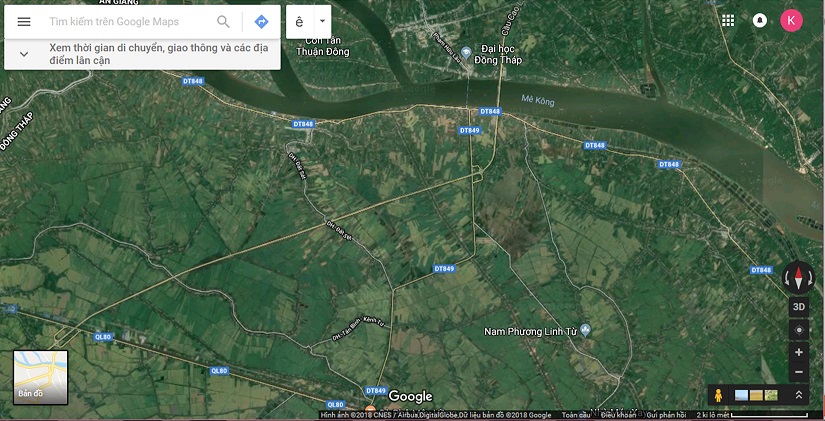Open the K account avatar
The width and height of the screenshot is (825, 421).
click(x=791, y=21)
